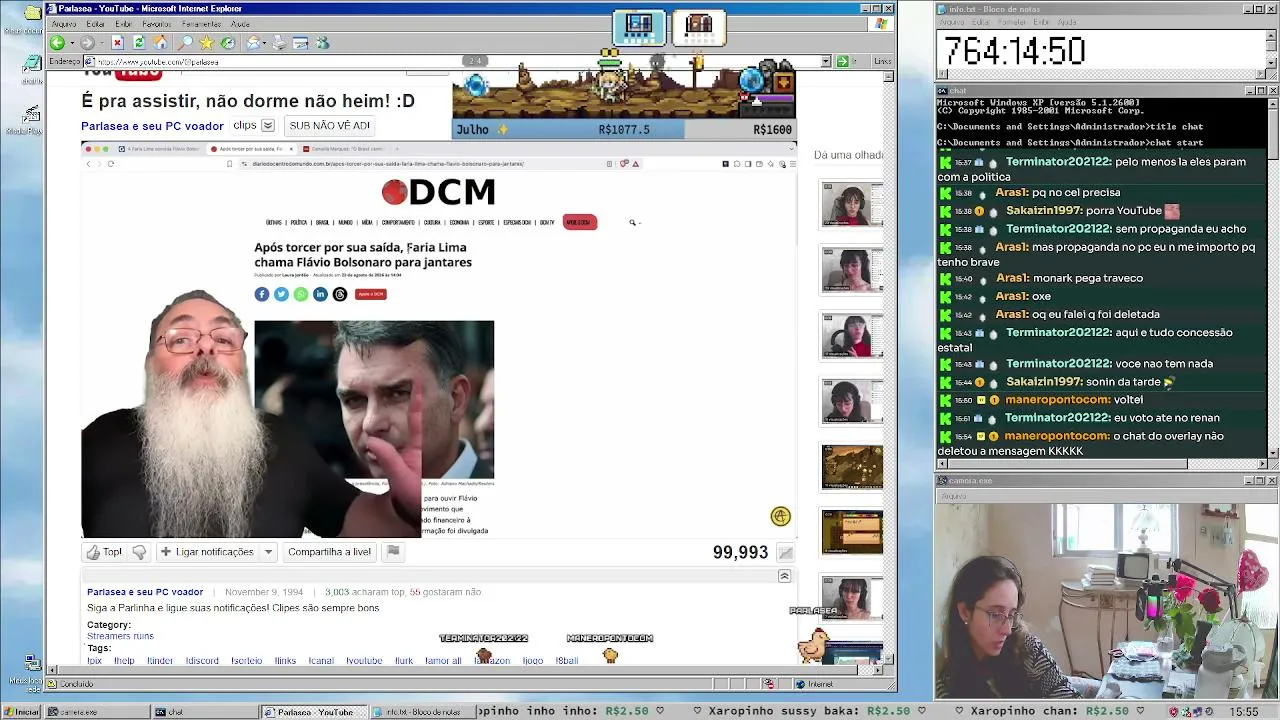Click the chat window horizontal scrollbar
This screenshot has height=720, width=1280.
pos(1101,463)
